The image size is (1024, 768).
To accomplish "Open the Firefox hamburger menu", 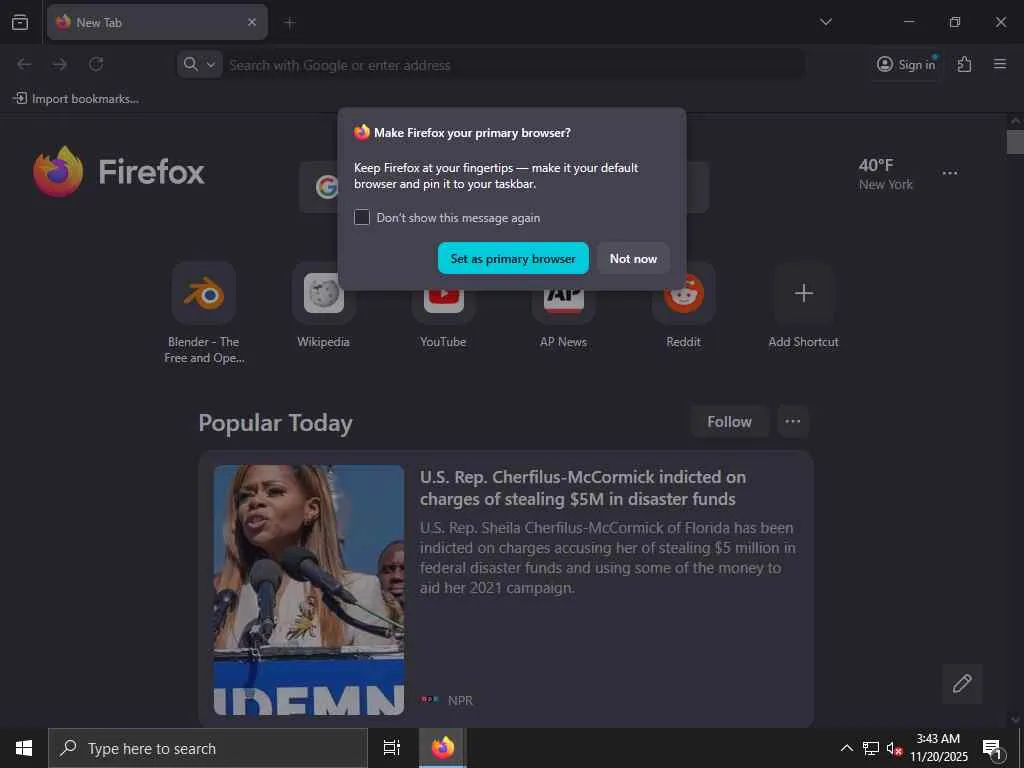I will (999, 64).
